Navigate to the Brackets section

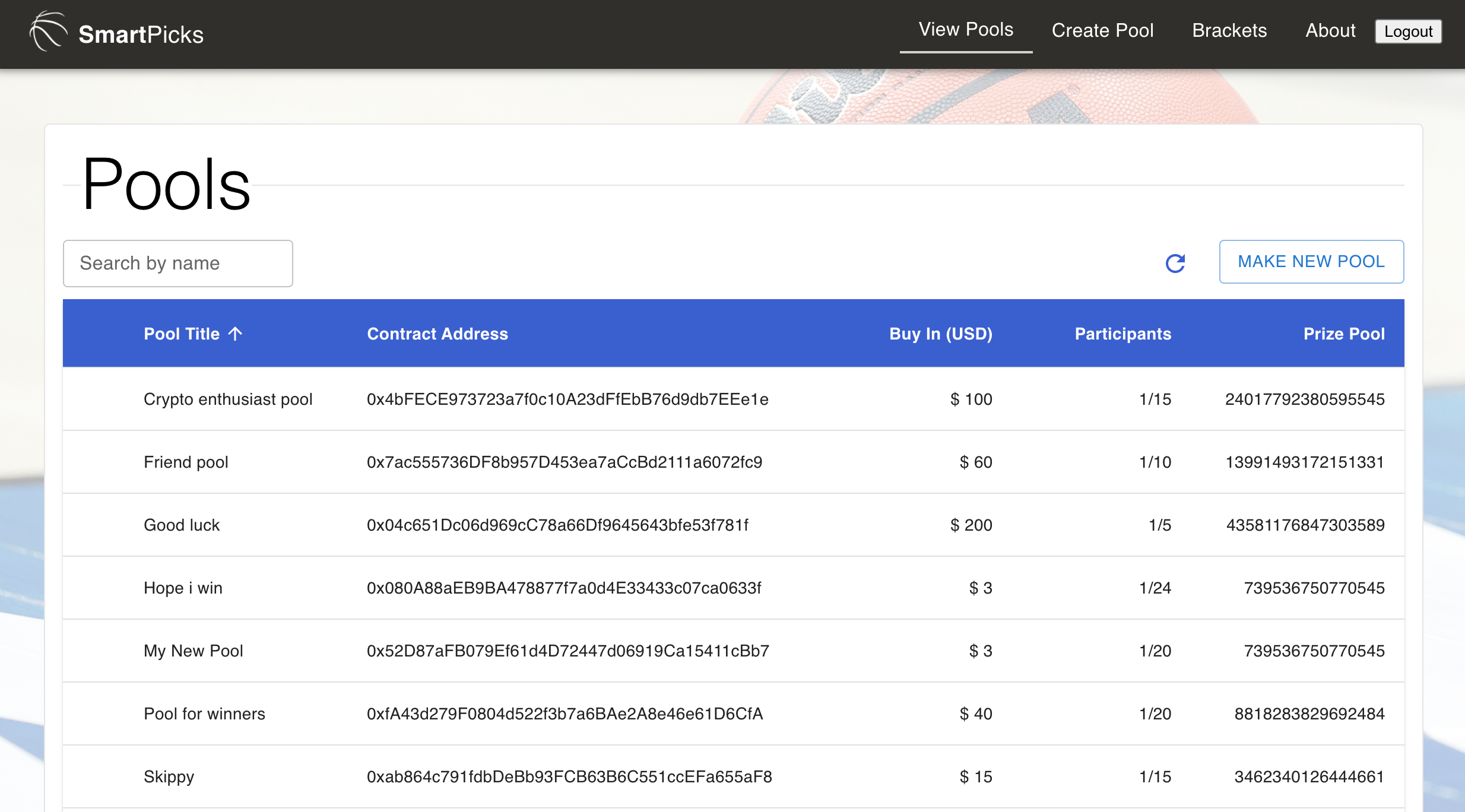click(x=1229, y=30)
